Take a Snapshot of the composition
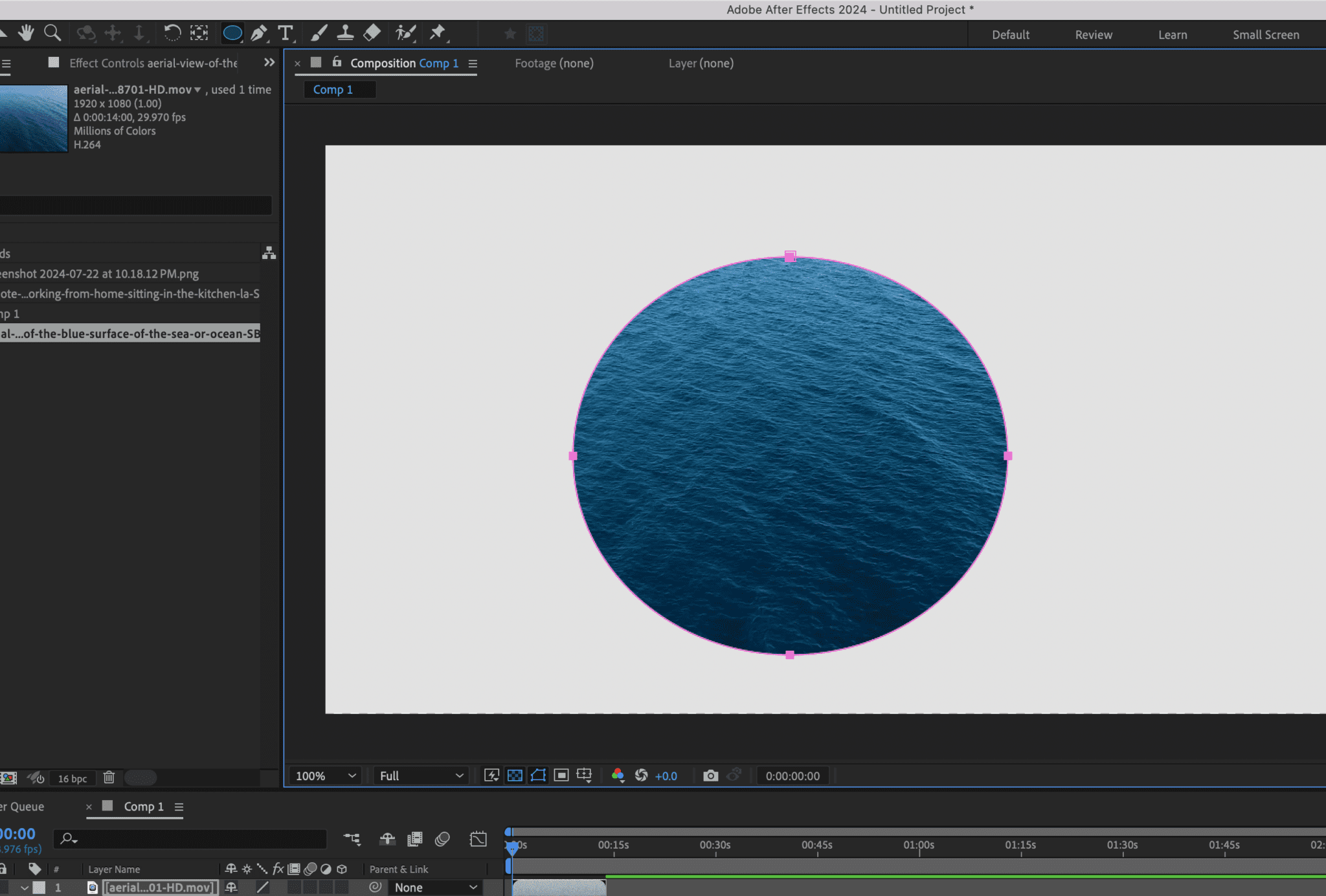The width and height of the screenshot is (1326, 896). [711, 776]
